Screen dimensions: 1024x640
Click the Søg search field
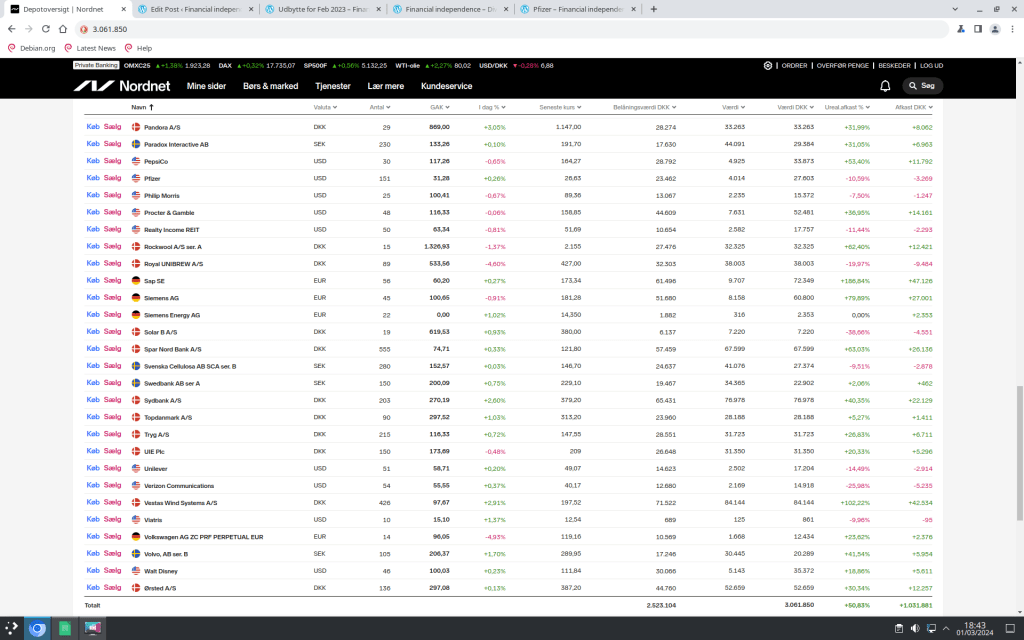click(922, 86)
